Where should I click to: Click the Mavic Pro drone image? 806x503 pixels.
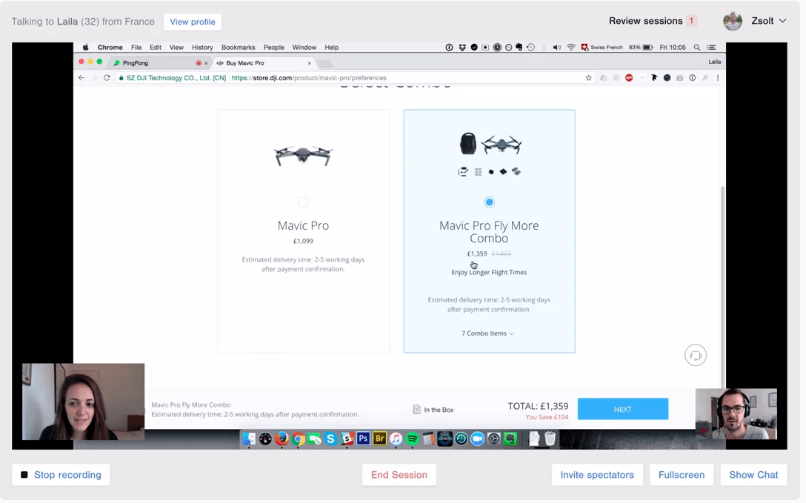[x=303, y=155]
